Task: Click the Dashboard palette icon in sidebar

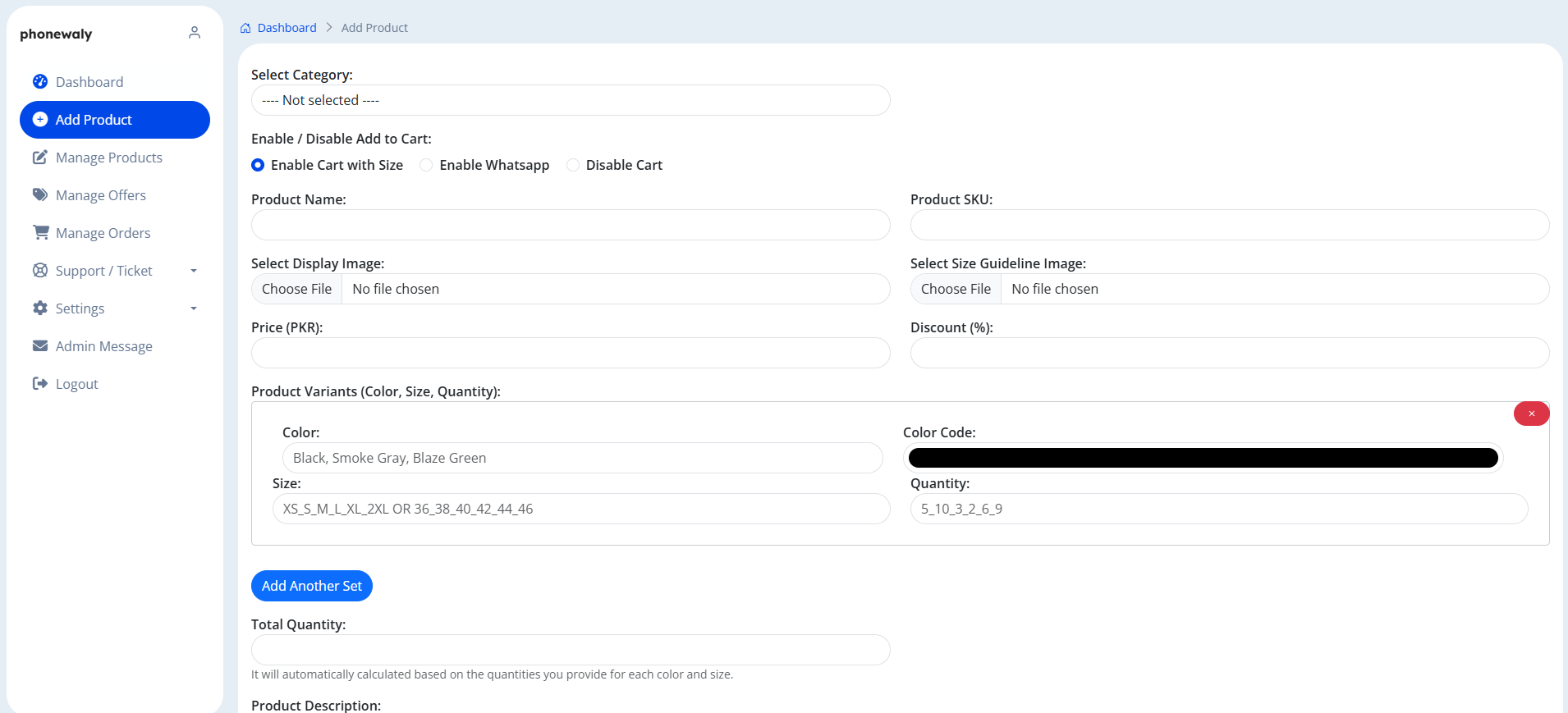Action: coord(40,81)
